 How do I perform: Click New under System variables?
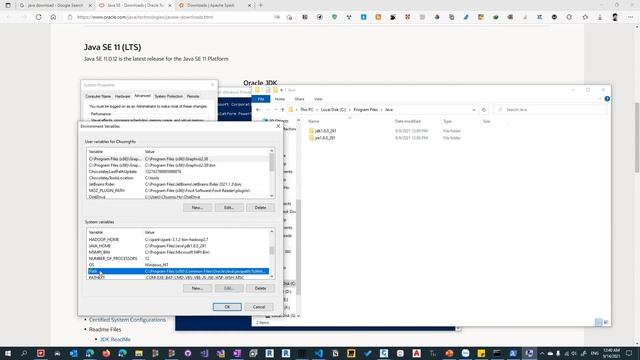click(x=197, y=288)
